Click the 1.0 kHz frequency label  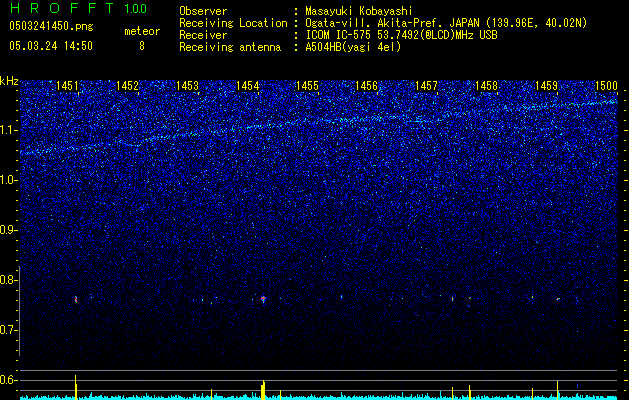[x=9, y=180]
